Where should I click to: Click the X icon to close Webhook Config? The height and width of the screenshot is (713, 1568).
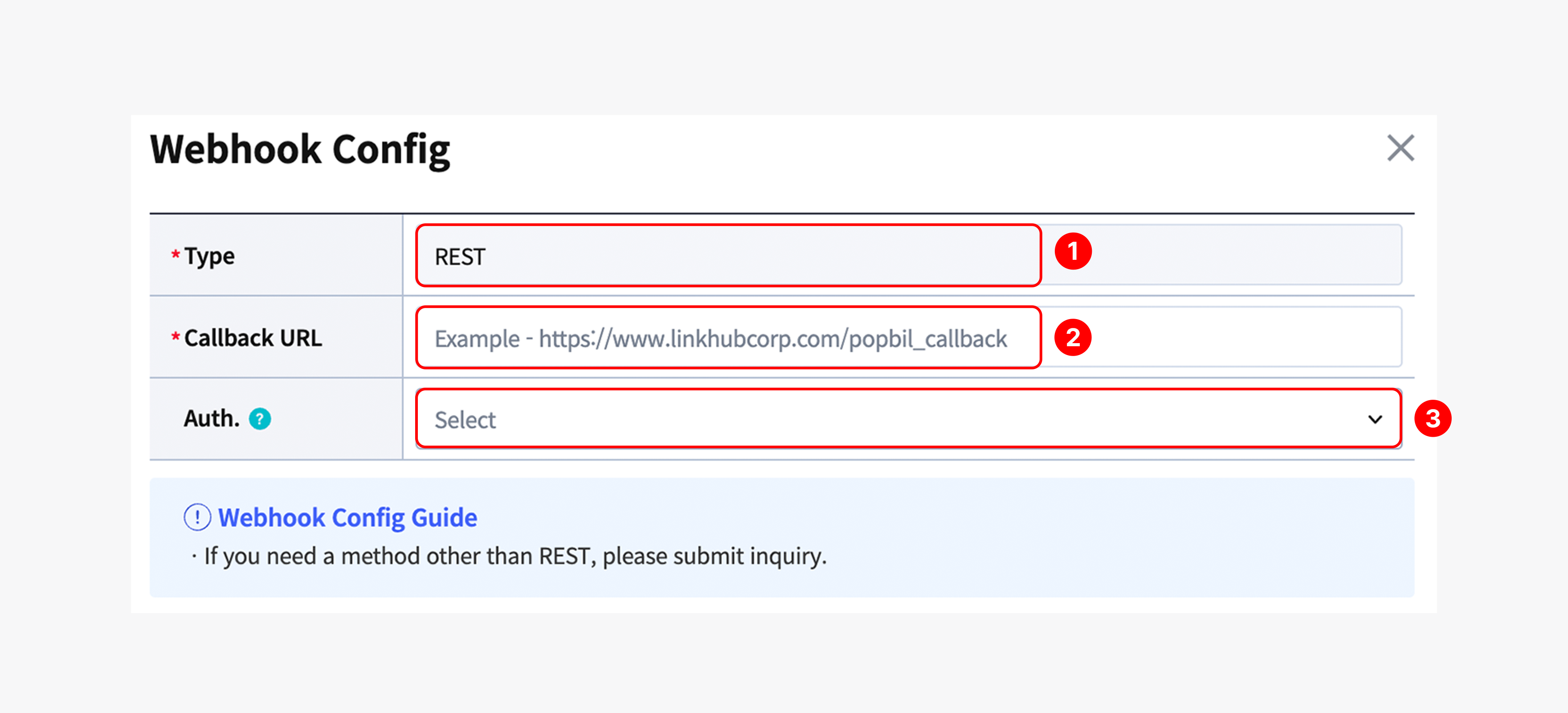click(x=1401, y=148)
